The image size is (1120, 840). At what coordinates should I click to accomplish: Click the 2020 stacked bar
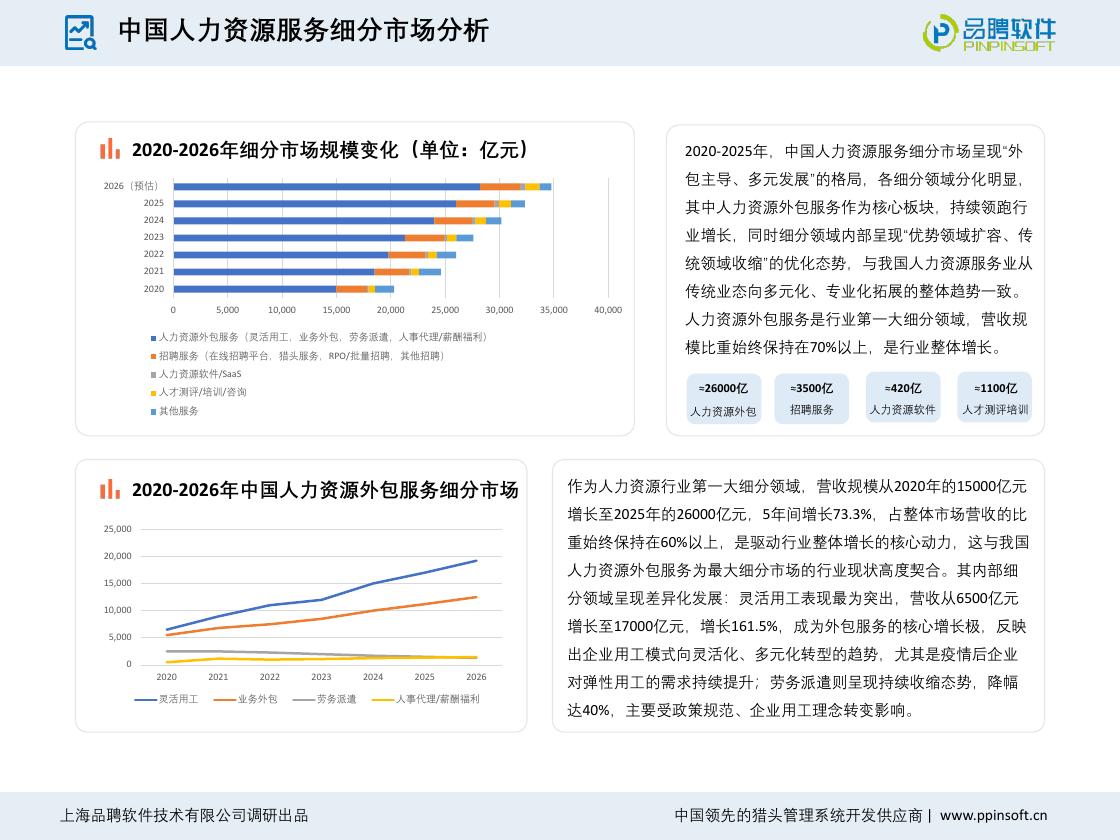pyautogui.click(x=284, y=289)
